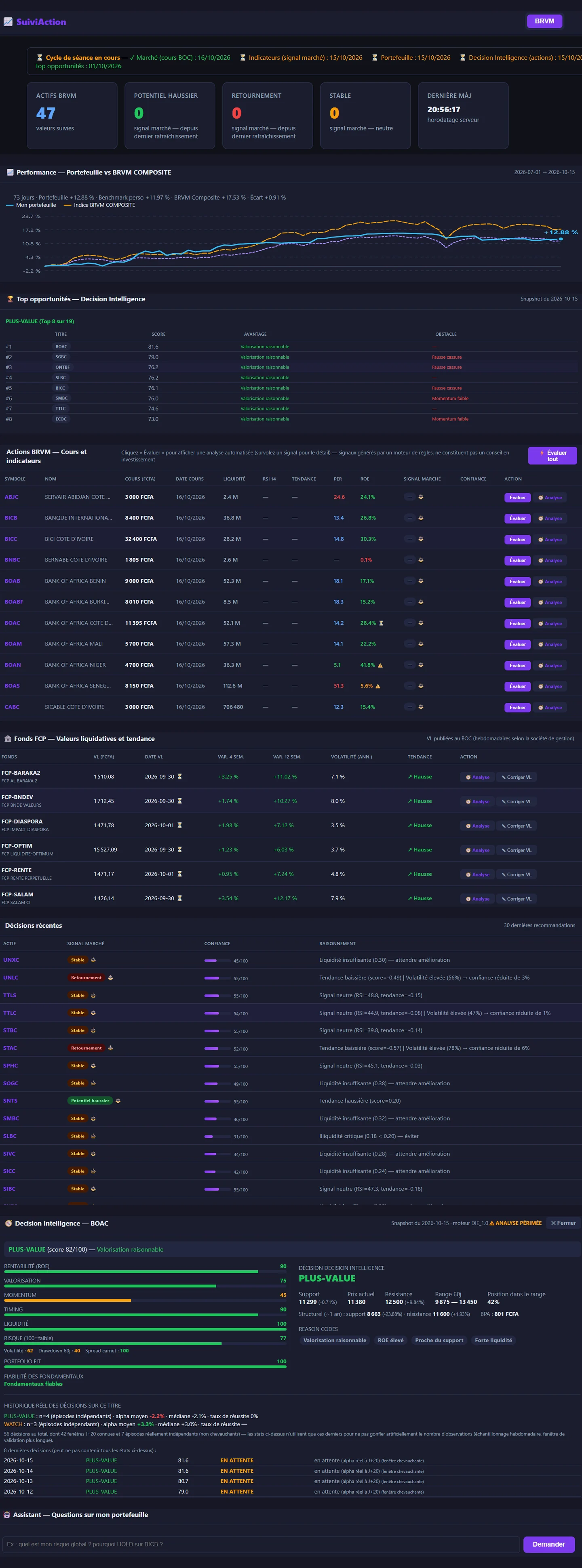Click the signal icon in the ABJC row
The image size is (582, 1568).
421,497
